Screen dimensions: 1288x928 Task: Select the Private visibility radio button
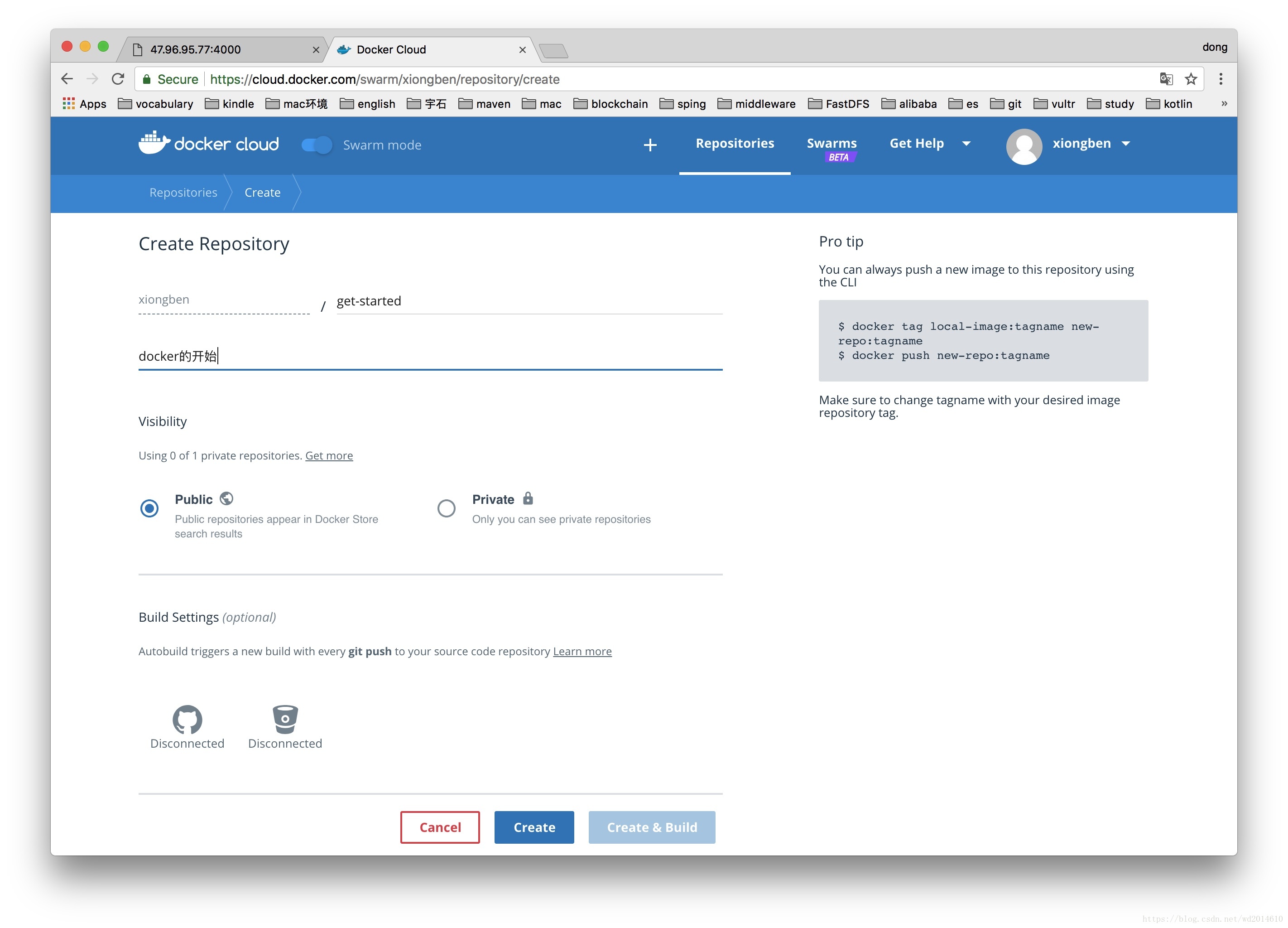coord(447,508)
